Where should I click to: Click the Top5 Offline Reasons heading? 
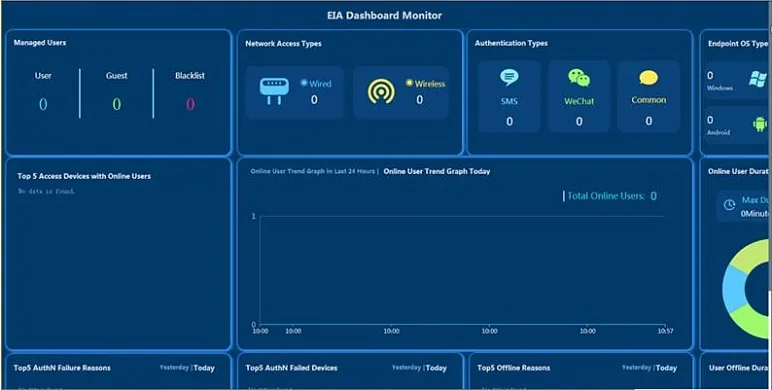point(514,368)
